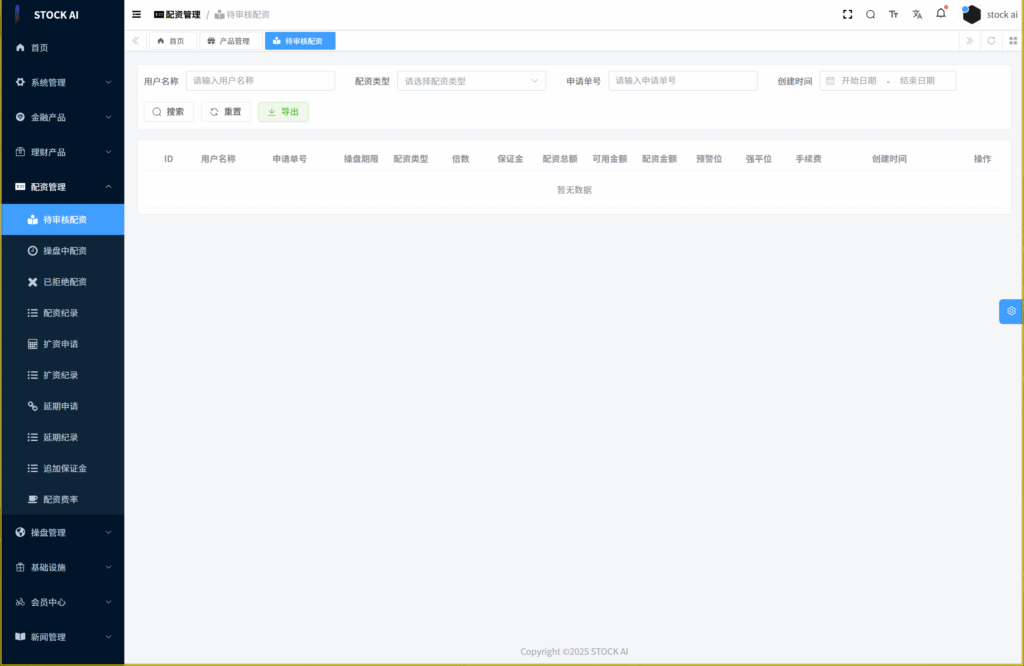The image size is (1024, 666).
Task: Click the refresh icon in tab bar
Action: 991,41
